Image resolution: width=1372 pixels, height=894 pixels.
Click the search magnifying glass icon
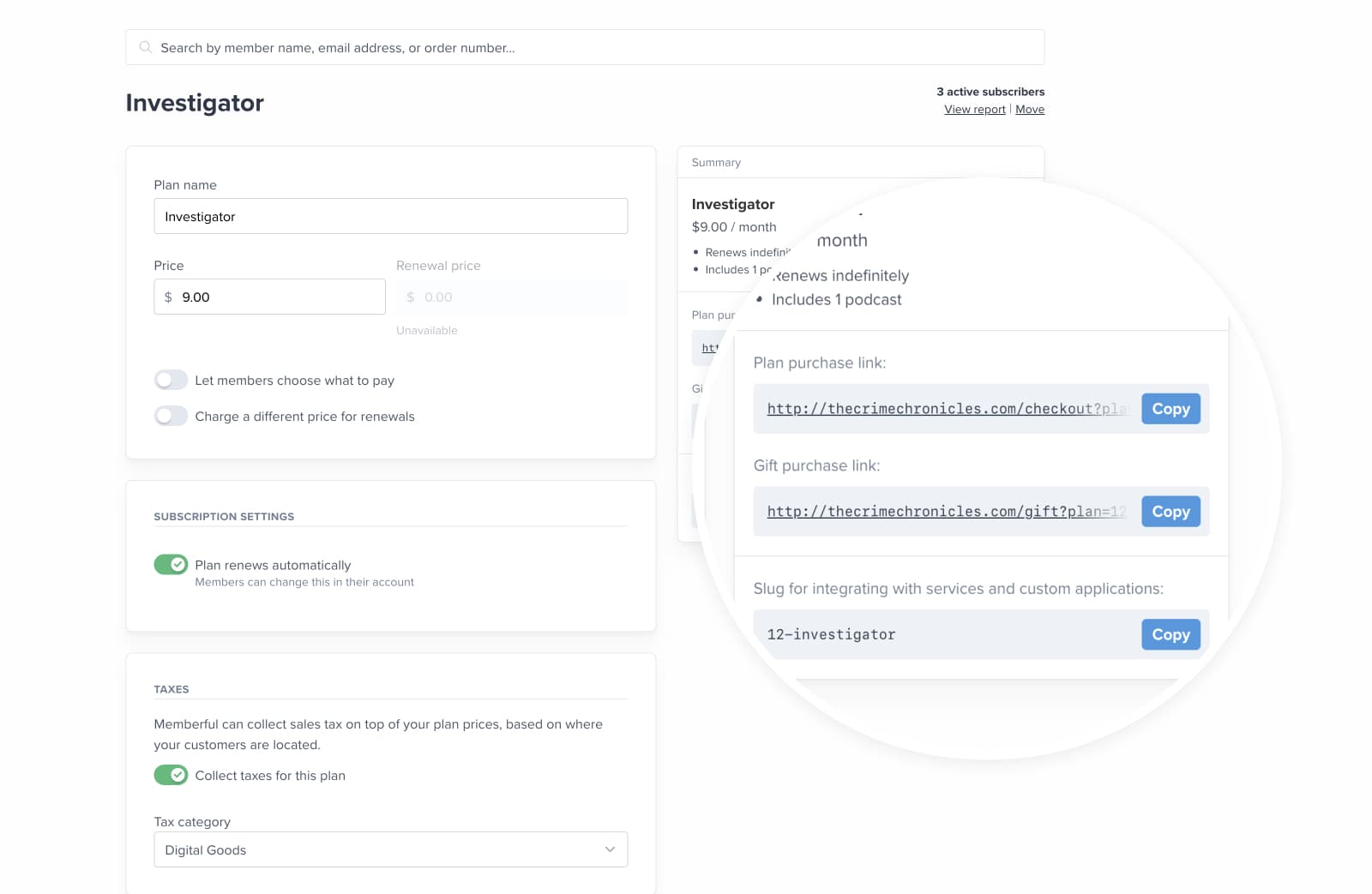(146, 47)
